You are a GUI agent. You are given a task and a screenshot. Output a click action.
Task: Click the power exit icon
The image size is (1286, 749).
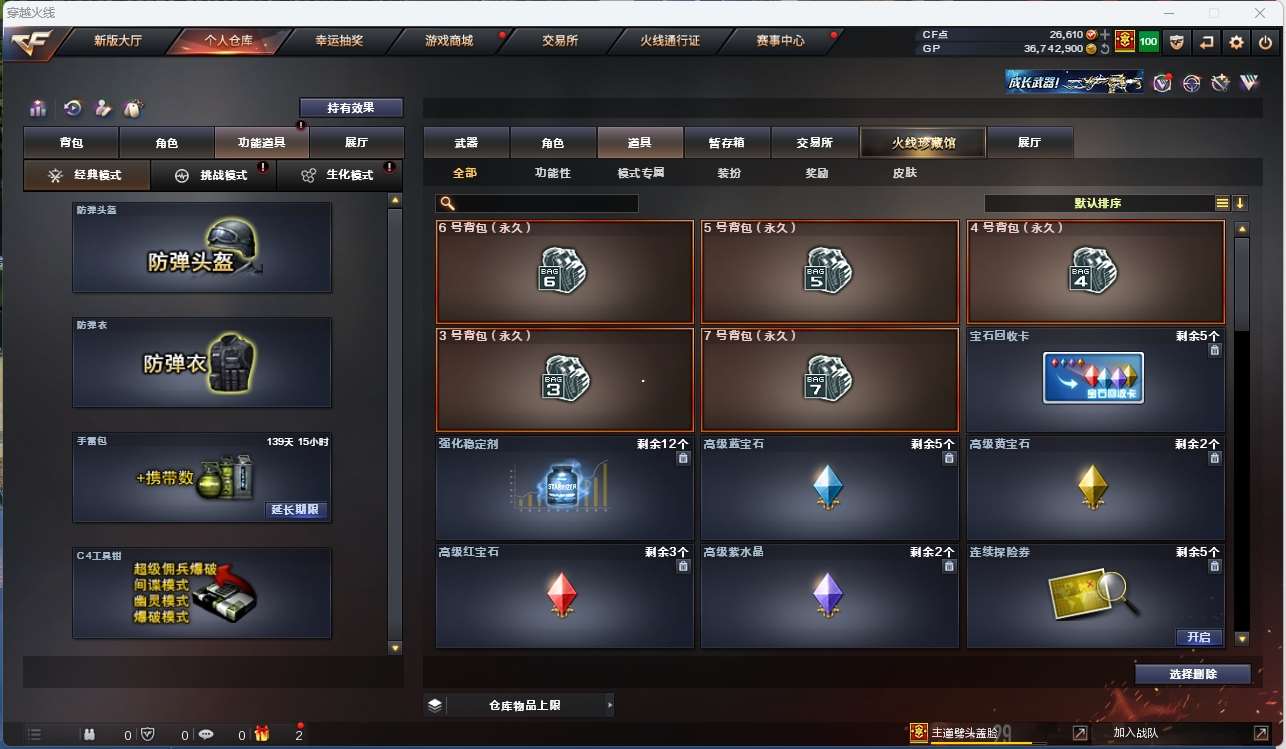(x=1265, y=42)
